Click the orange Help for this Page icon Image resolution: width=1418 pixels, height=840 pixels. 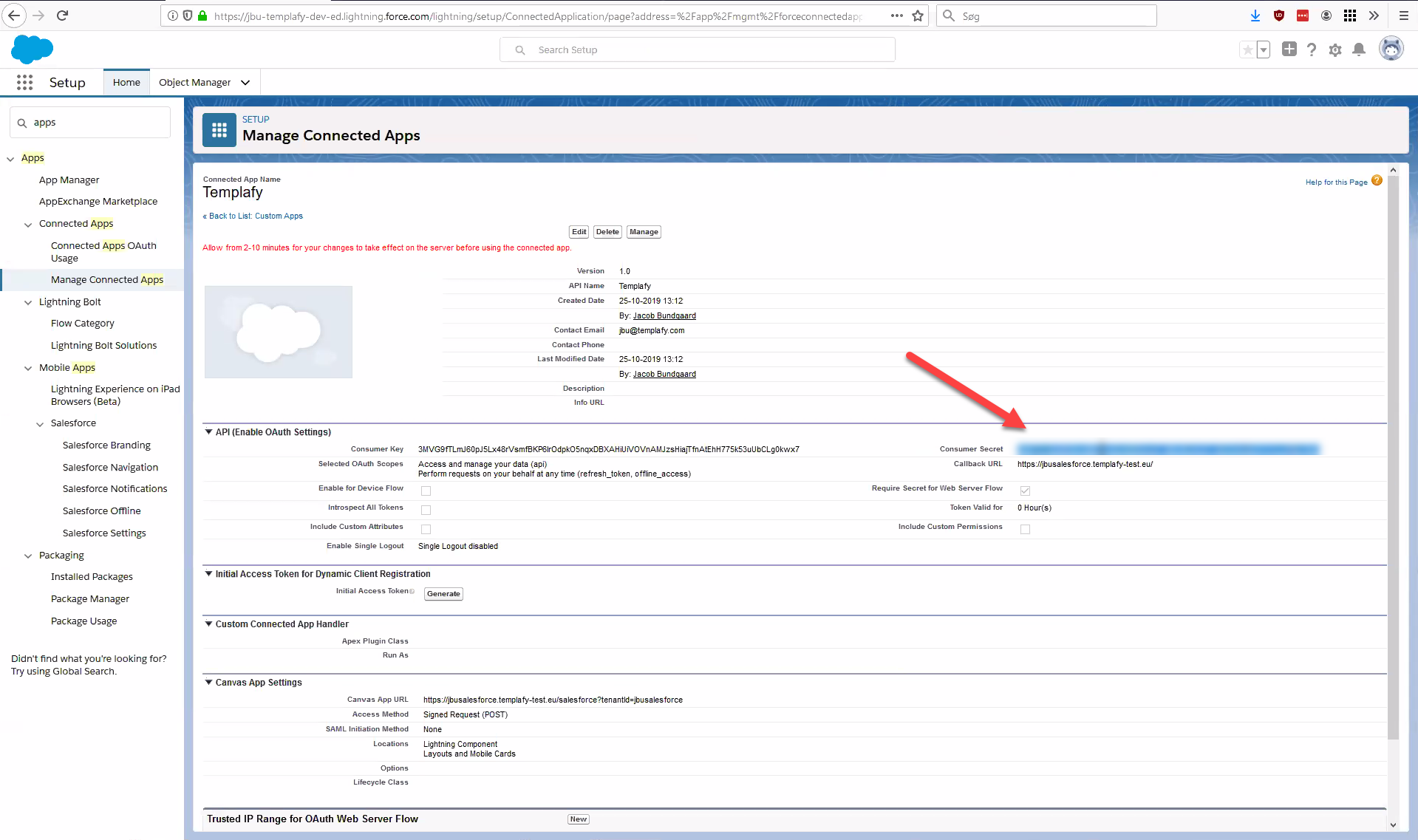pos(1377,180)
